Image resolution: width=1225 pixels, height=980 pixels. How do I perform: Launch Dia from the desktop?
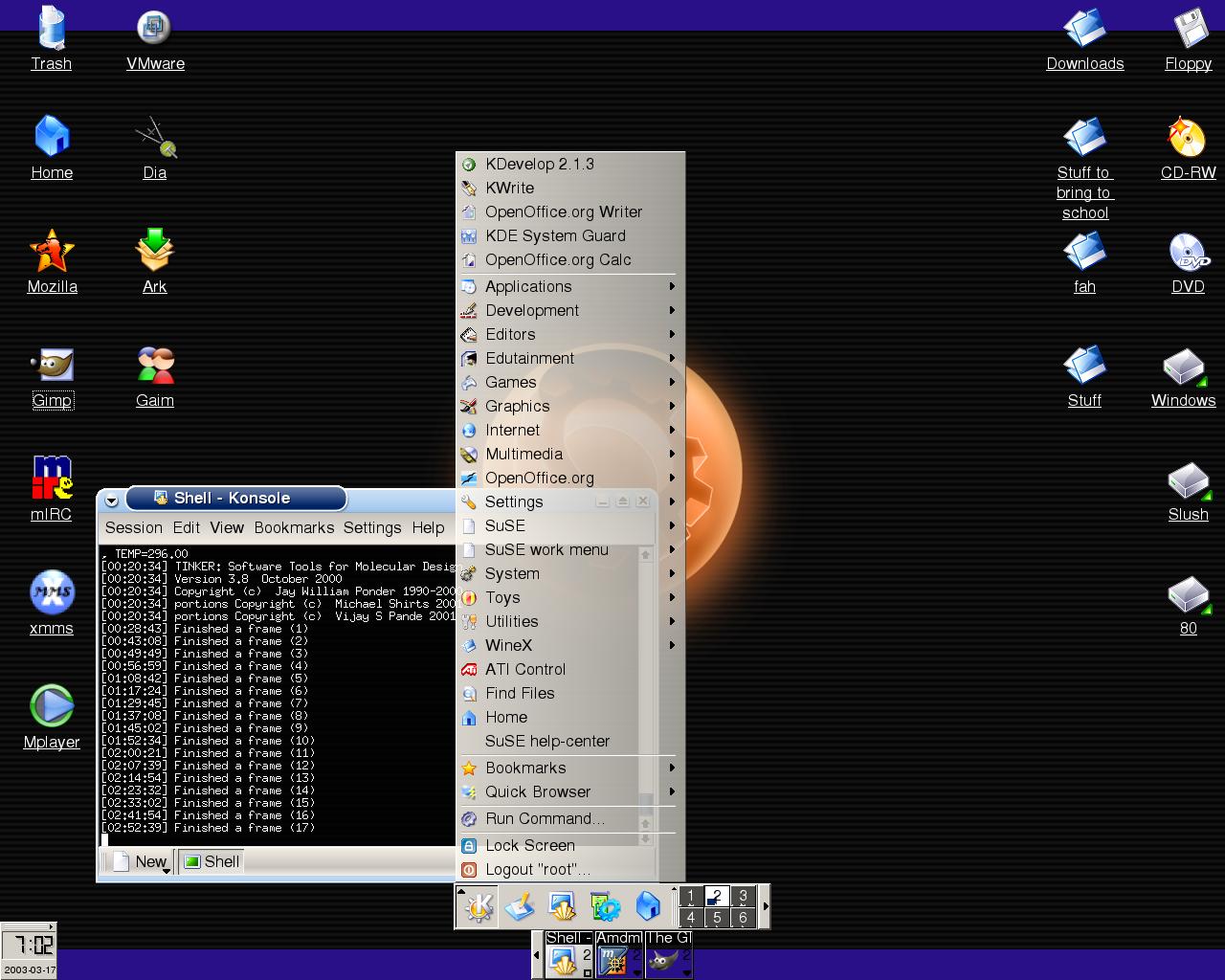pos(154,147)
